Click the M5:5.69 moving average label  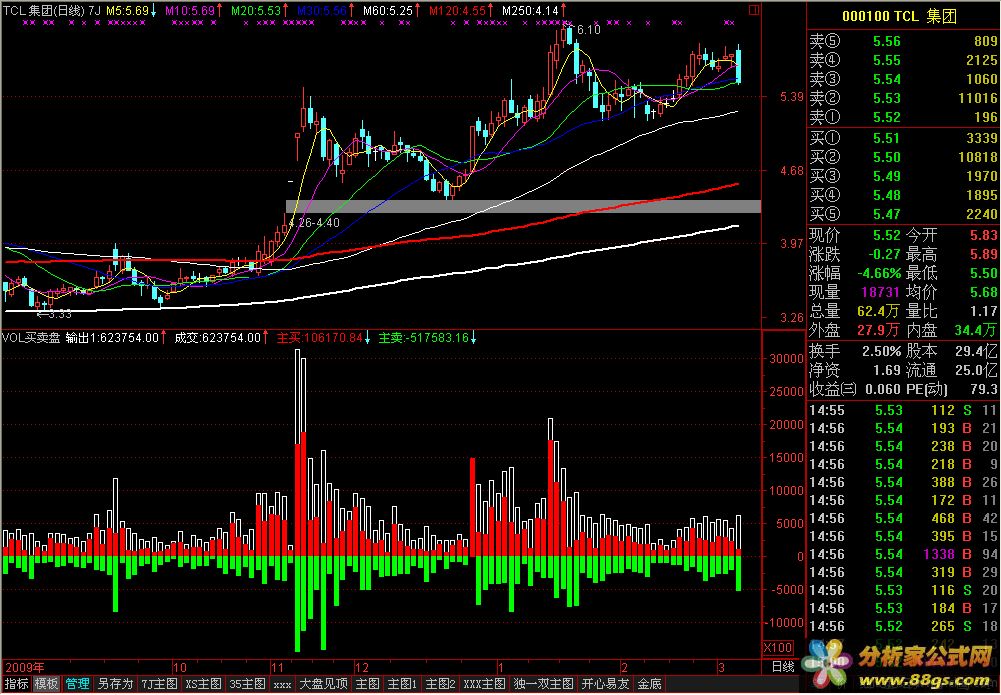coord(127,11)
